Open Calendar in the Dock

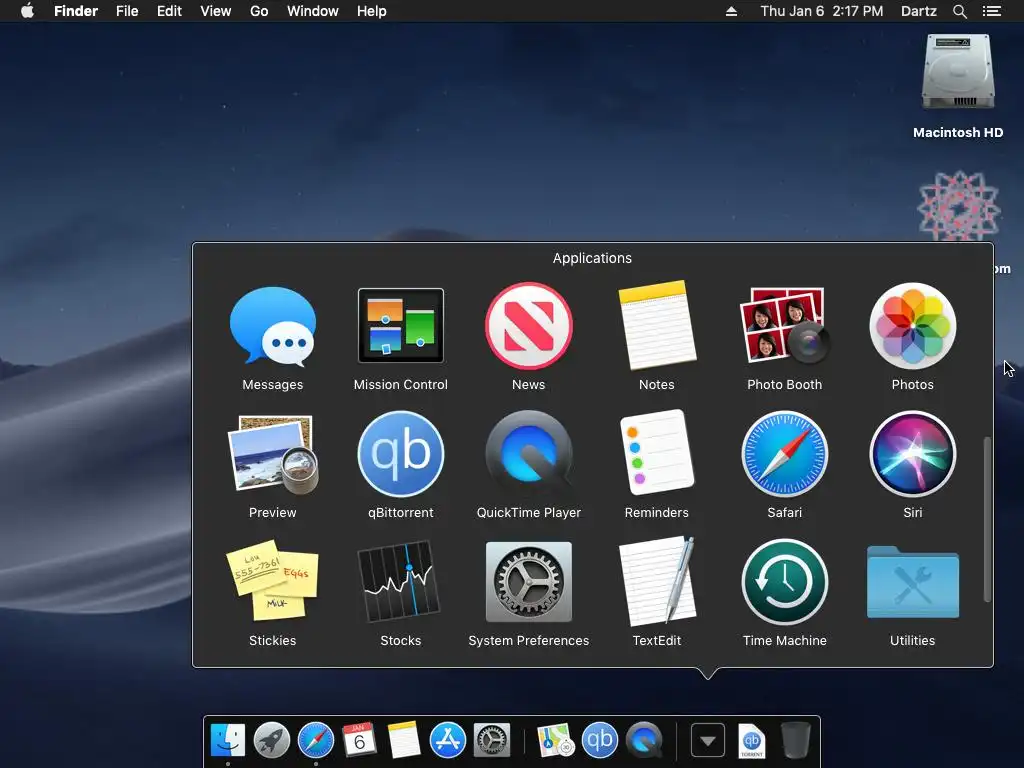(359, 740)
